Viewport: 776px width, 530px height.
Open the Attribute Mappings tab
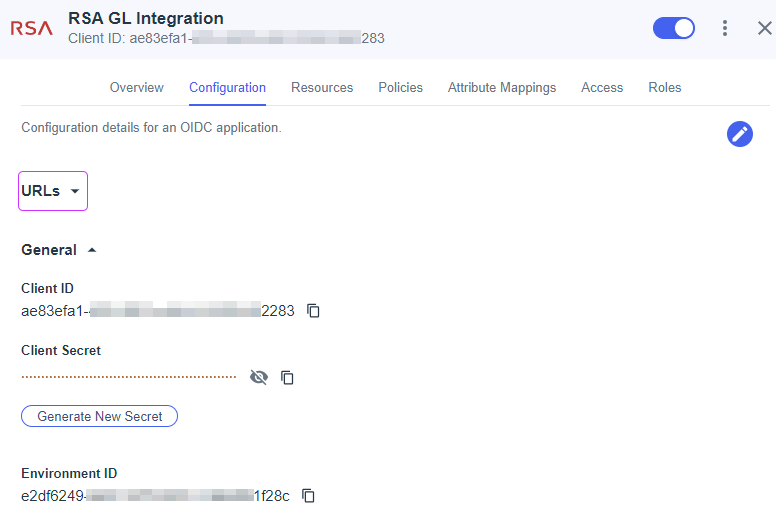click(502, 88)
